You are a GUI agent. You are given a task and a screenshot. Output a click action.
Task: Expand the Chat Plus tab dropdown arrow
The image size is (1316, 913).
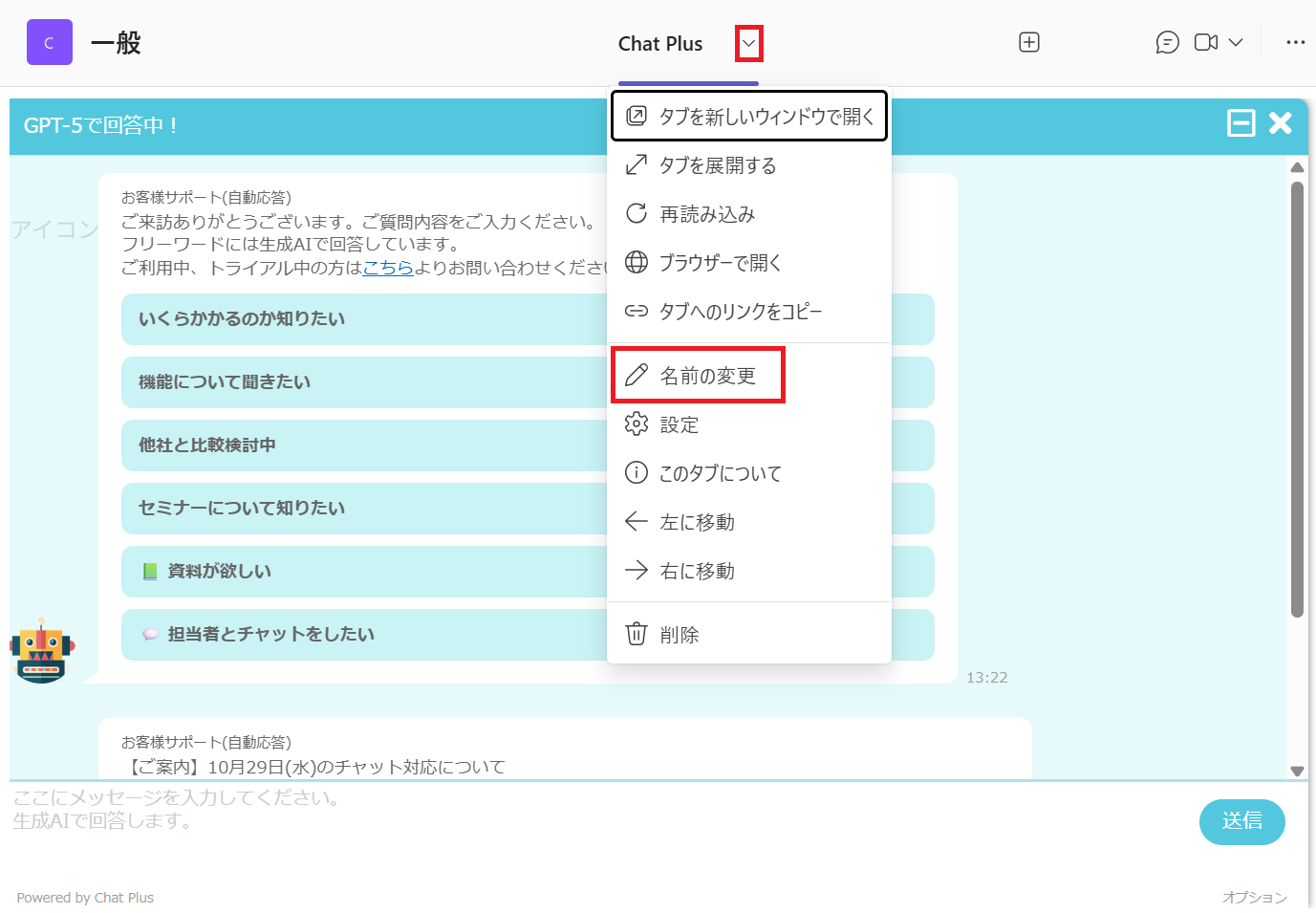click(x=748, y=43)
